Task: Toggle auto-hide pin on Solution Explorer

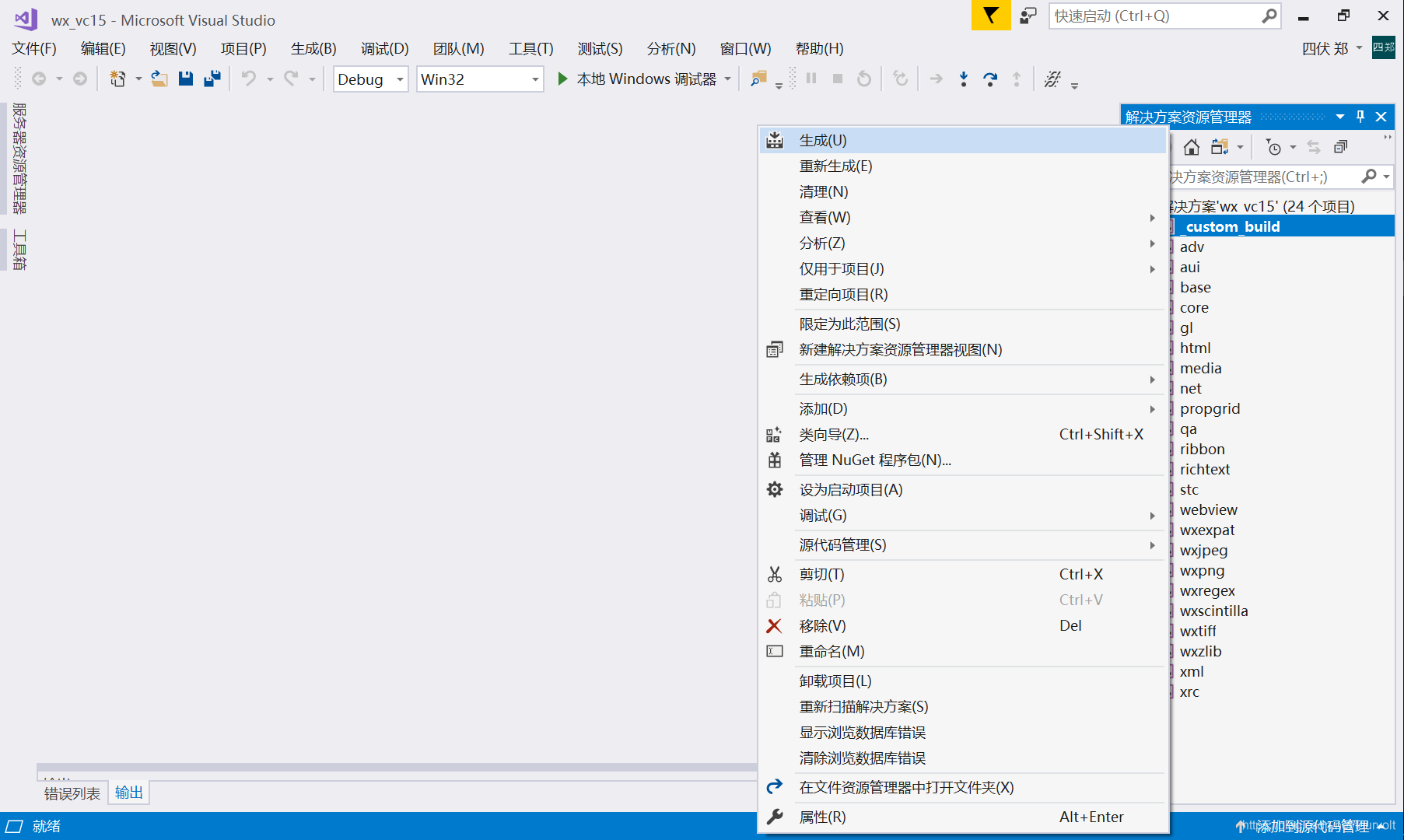Action: click(1360, 116)
